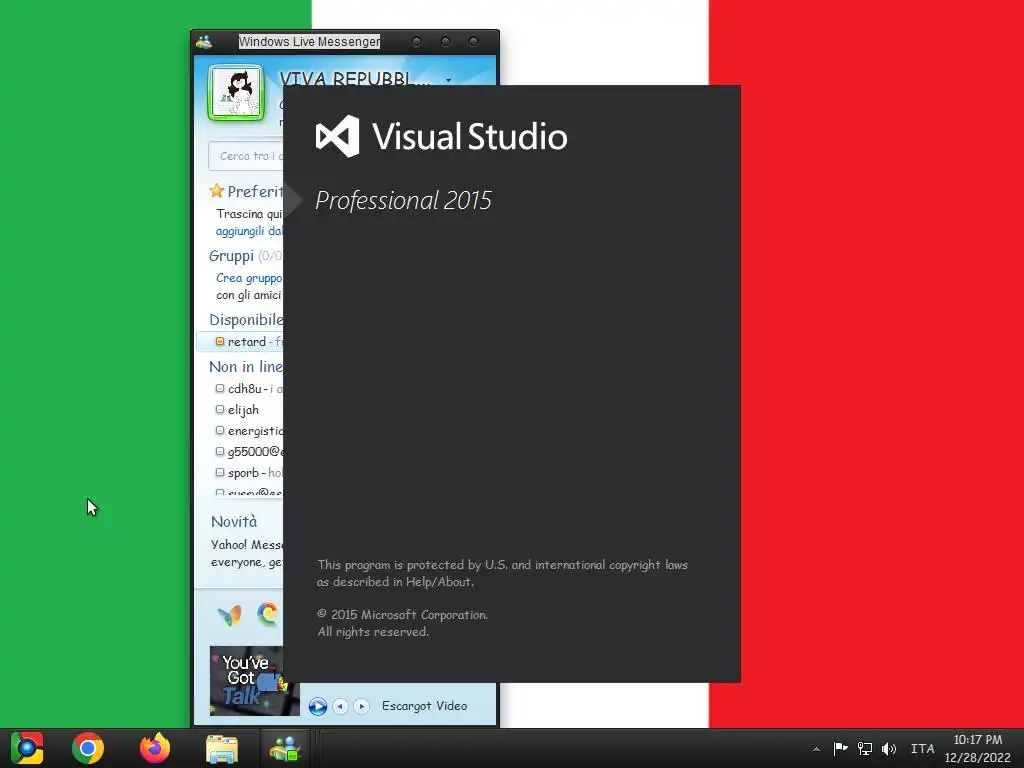
Task: Click status icon next to sporb
Action: click(219, 472)
